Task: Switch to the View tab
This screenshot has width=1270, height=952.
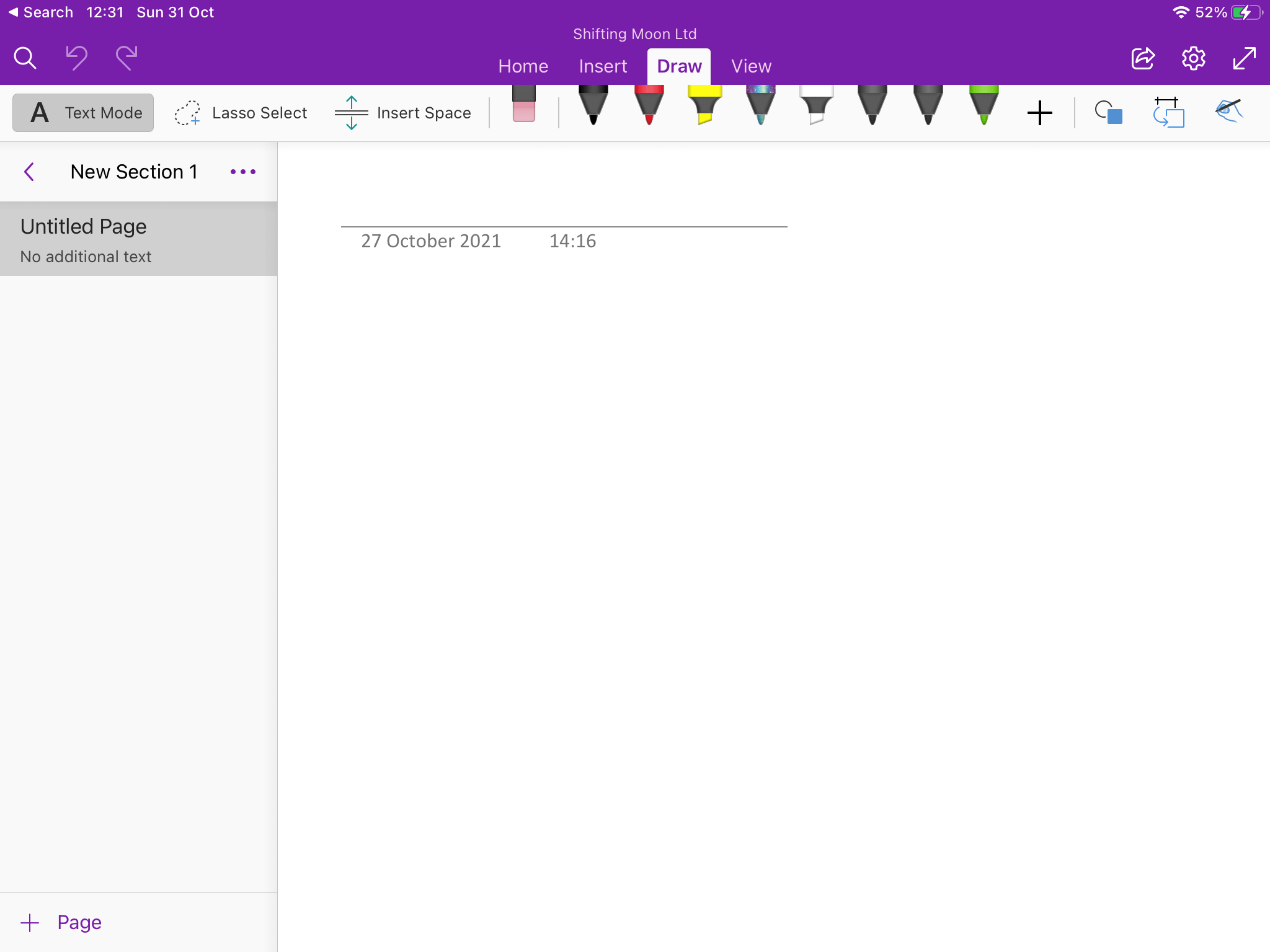Action: pyautogui.click(x=751, y=66)
